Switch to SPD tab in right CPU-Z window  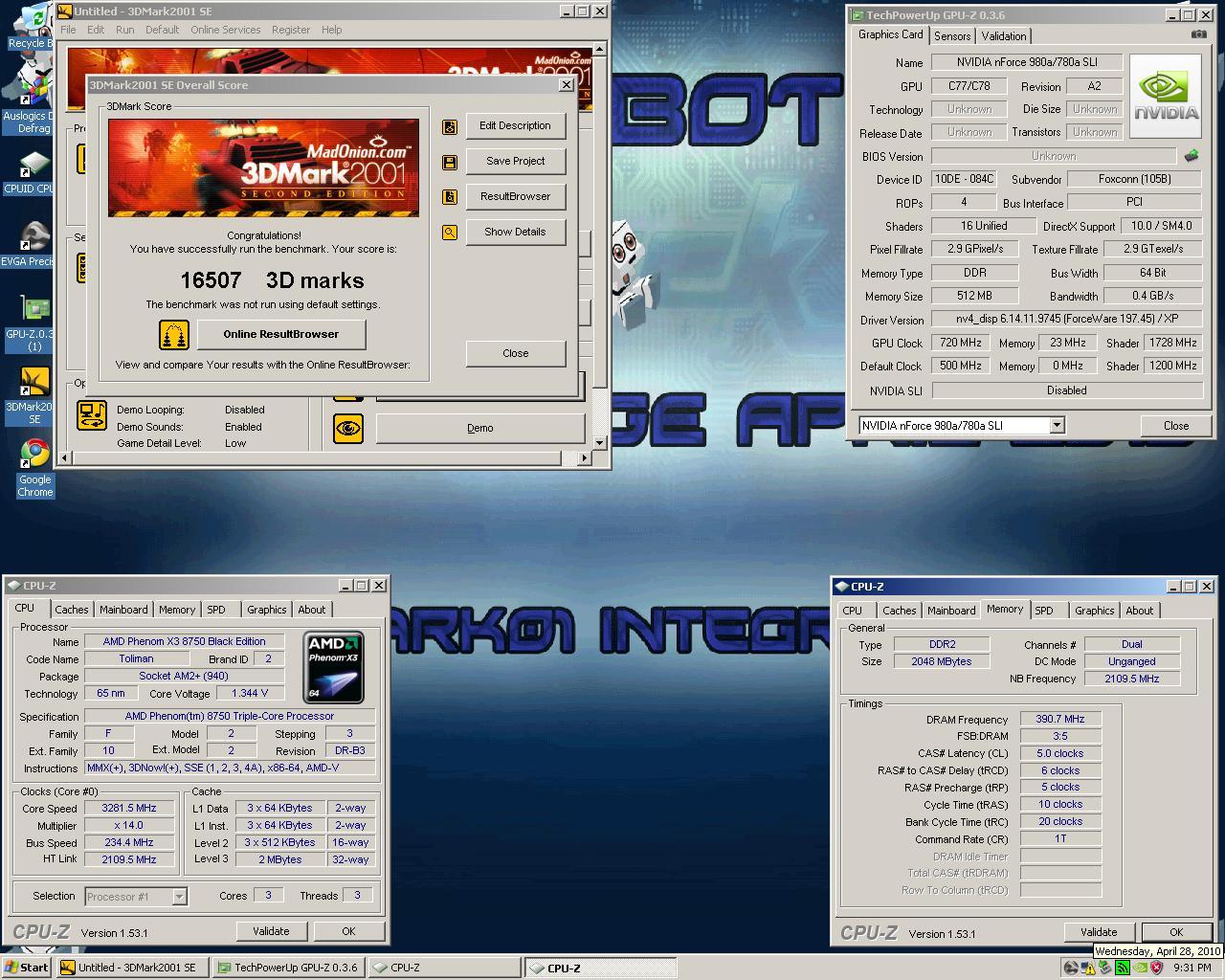pyautogui.click(x=1044, y=611)
